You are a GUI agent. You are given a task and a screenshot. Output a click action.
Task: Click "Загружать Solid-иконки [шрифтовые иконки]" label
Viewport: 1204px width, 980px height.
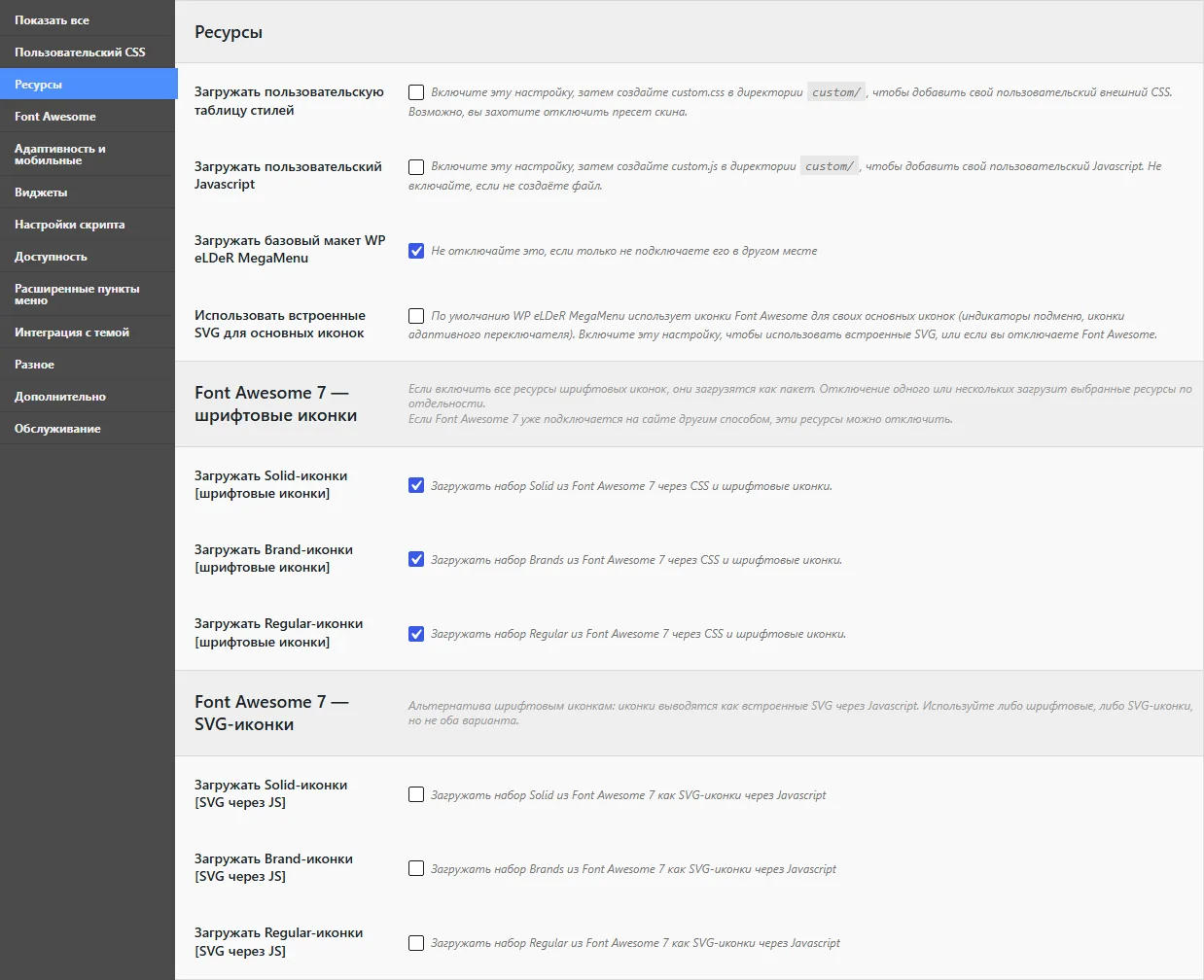tap(271, 484)
